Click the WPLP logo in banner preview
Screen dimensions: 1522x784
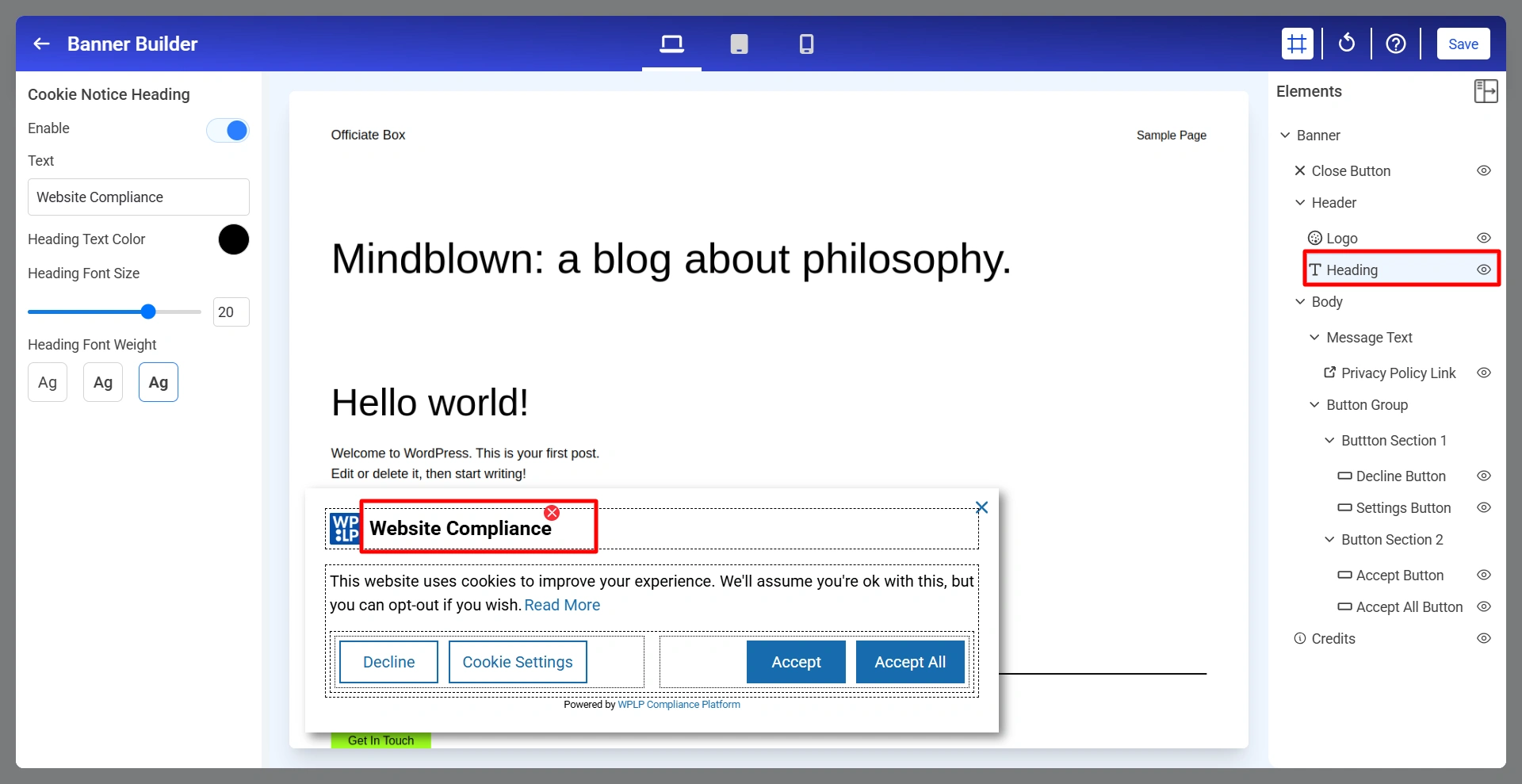click(x=345, y=528)
